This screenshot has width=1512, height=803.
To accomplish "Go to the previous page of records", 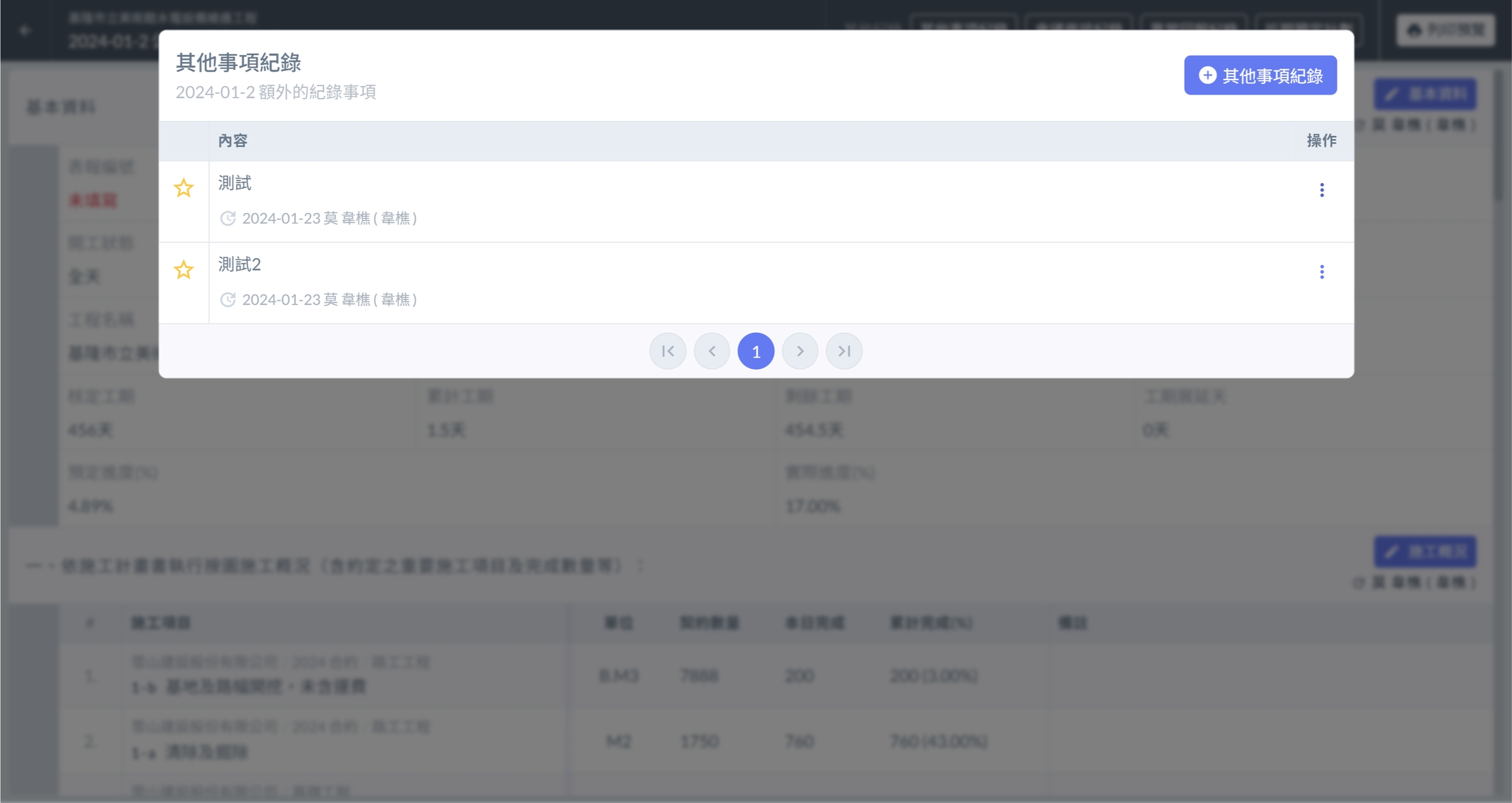I will (711, 351).
